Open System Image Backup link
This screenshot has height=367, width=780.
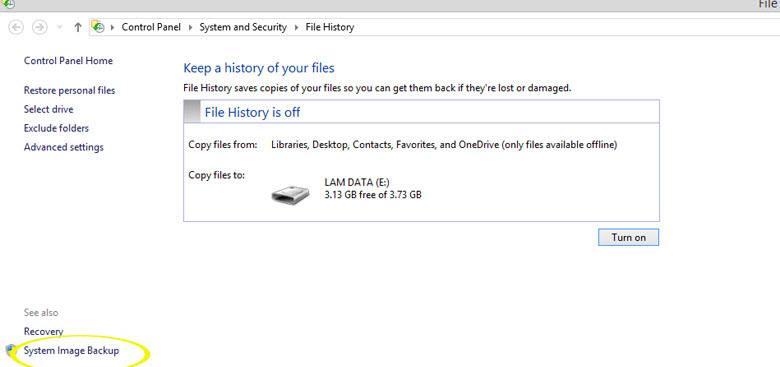tap(72, 351)
